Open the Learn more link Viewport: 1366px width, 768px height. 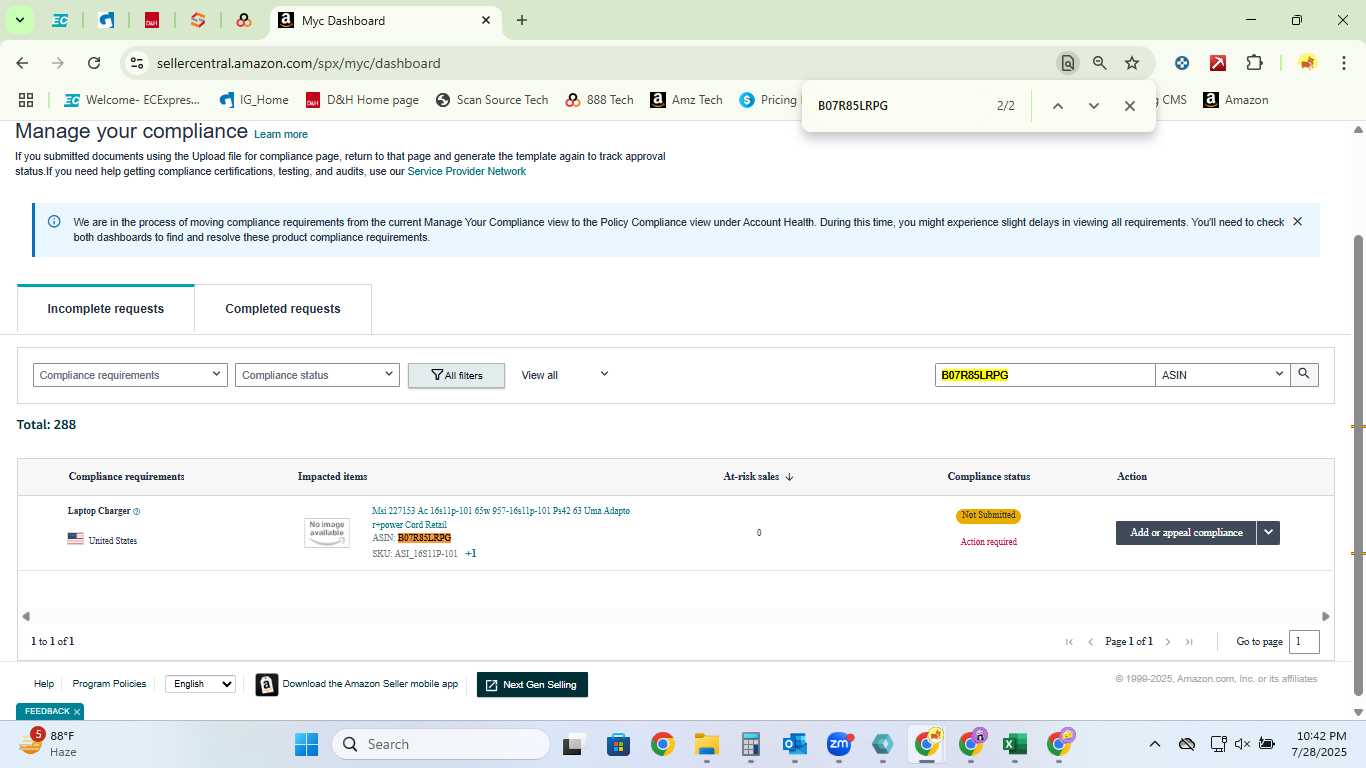[x=281, y=134]
